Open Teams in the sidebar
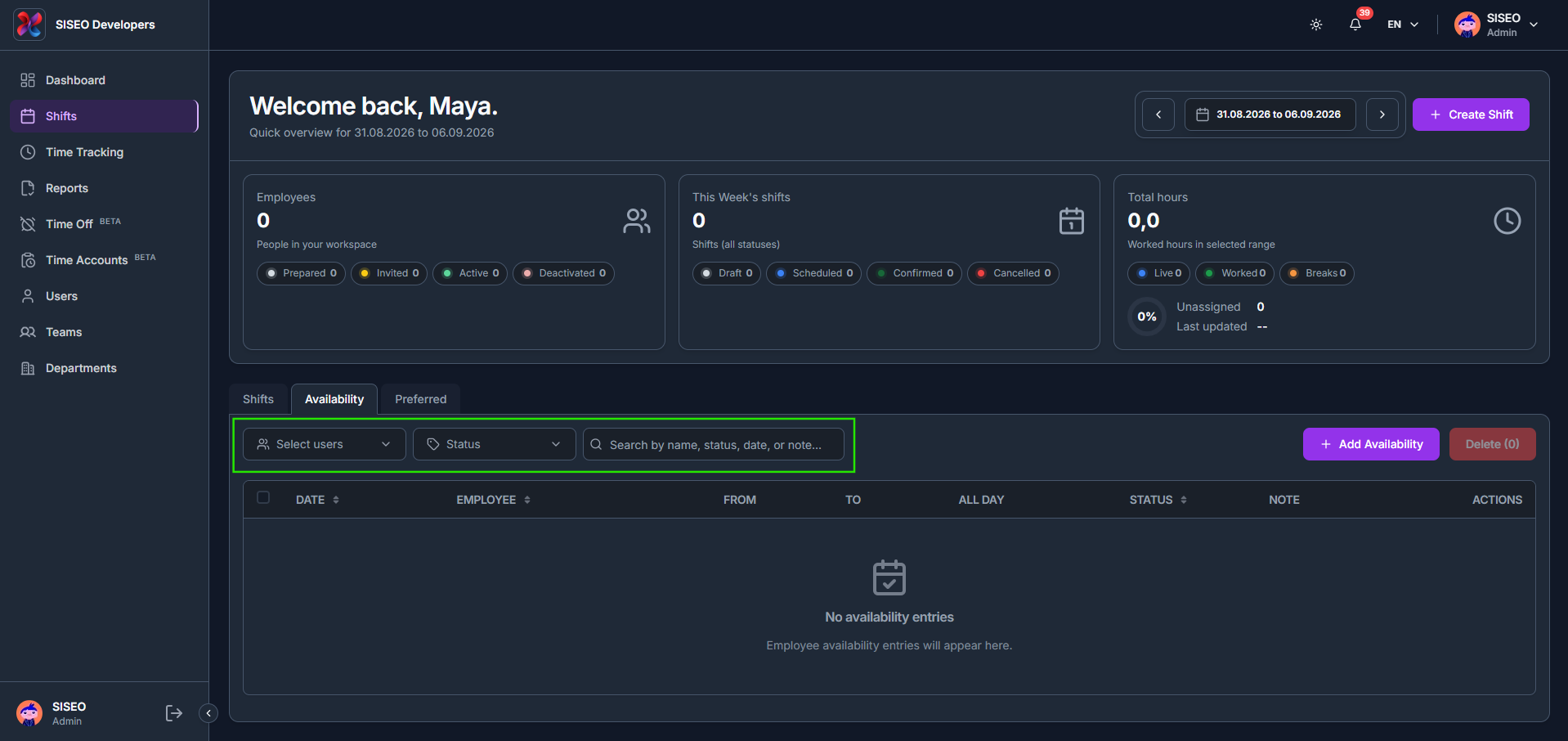 pyautogui.click(x=105, y=332)
